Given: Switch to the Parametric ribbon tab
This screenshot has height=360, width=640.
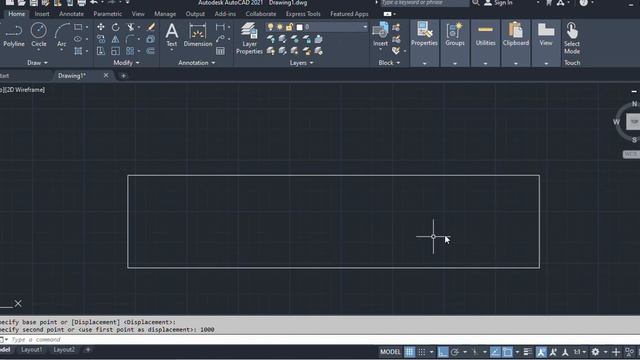Looking at the screenshot, I should (x=107, y=14).
